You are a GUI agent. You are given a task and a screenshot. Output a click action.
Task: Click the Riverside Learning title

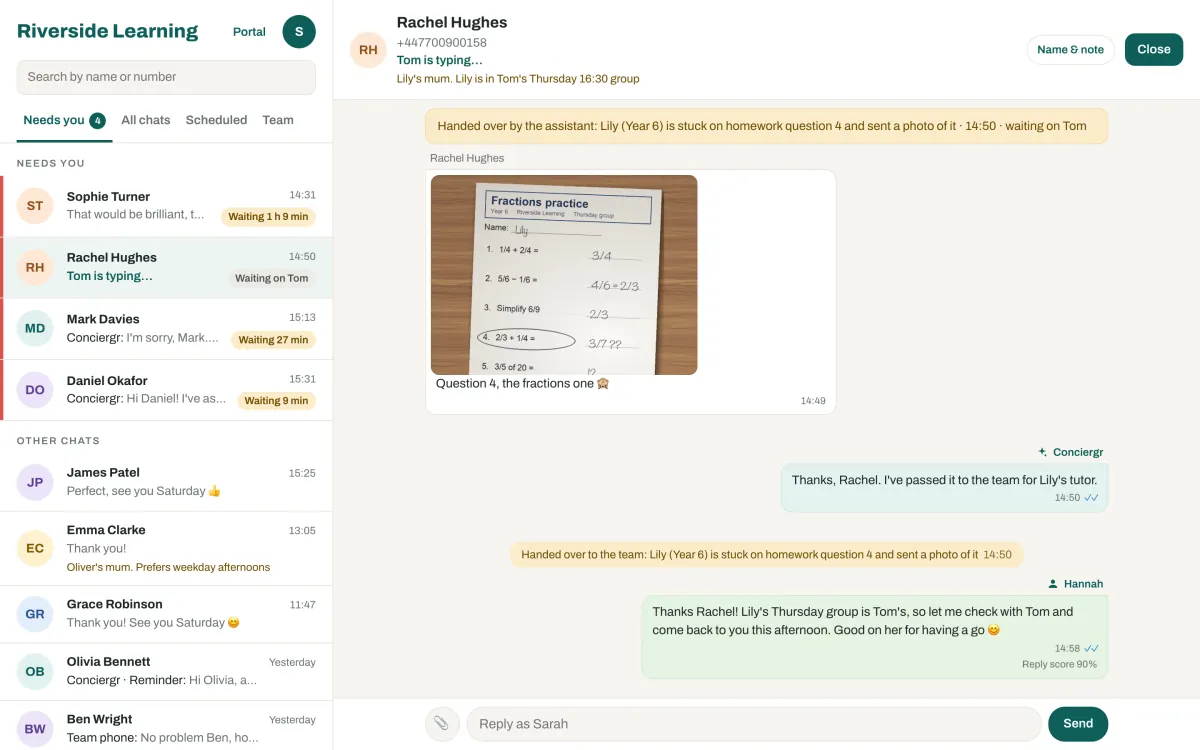coord(107,31)
